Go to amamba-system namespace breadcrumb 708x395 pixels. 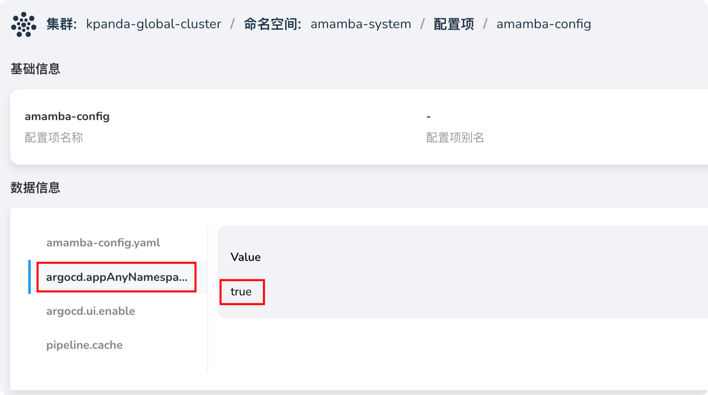pos(361,24)
